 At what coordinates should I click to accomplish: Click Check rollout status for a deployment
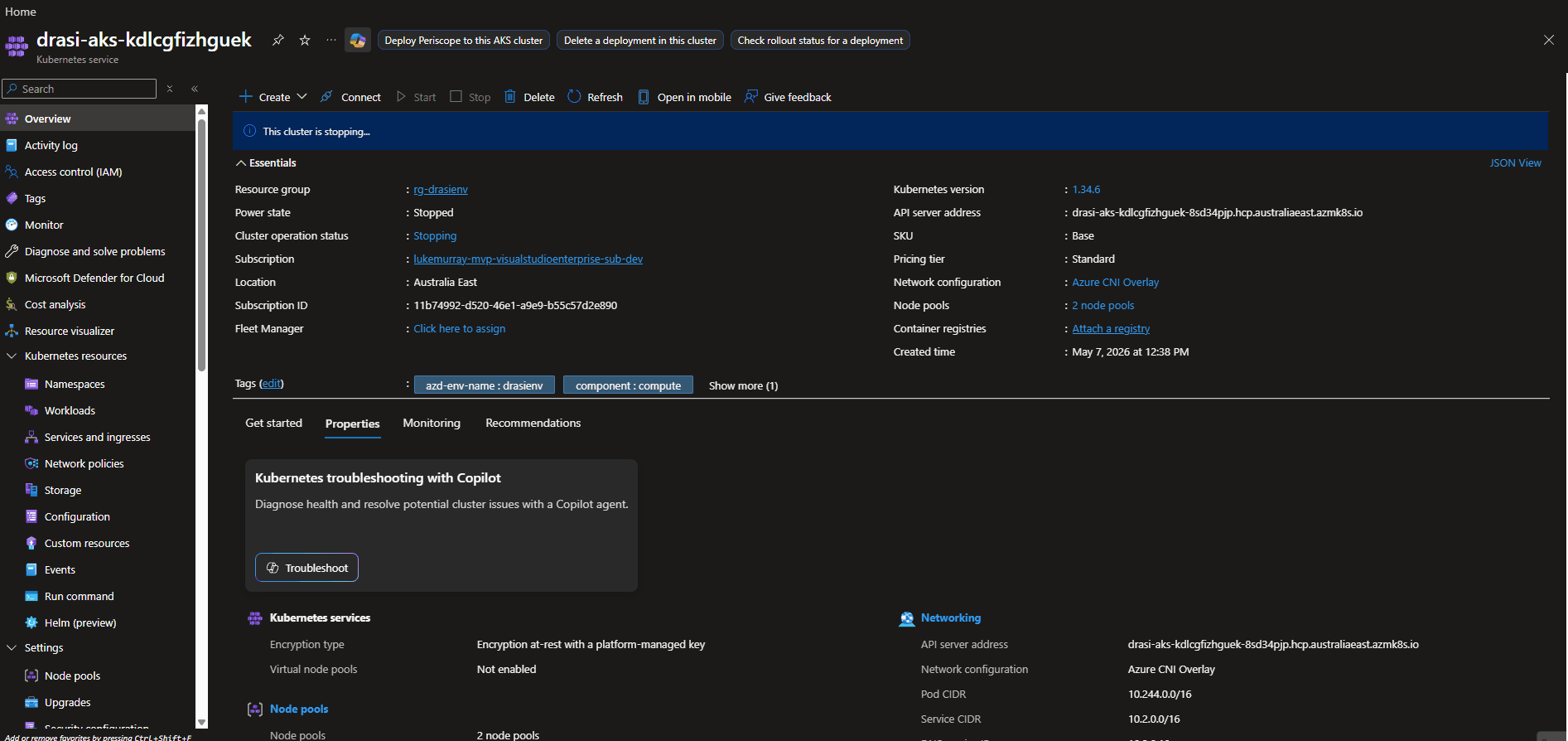[x=820, y=40]
